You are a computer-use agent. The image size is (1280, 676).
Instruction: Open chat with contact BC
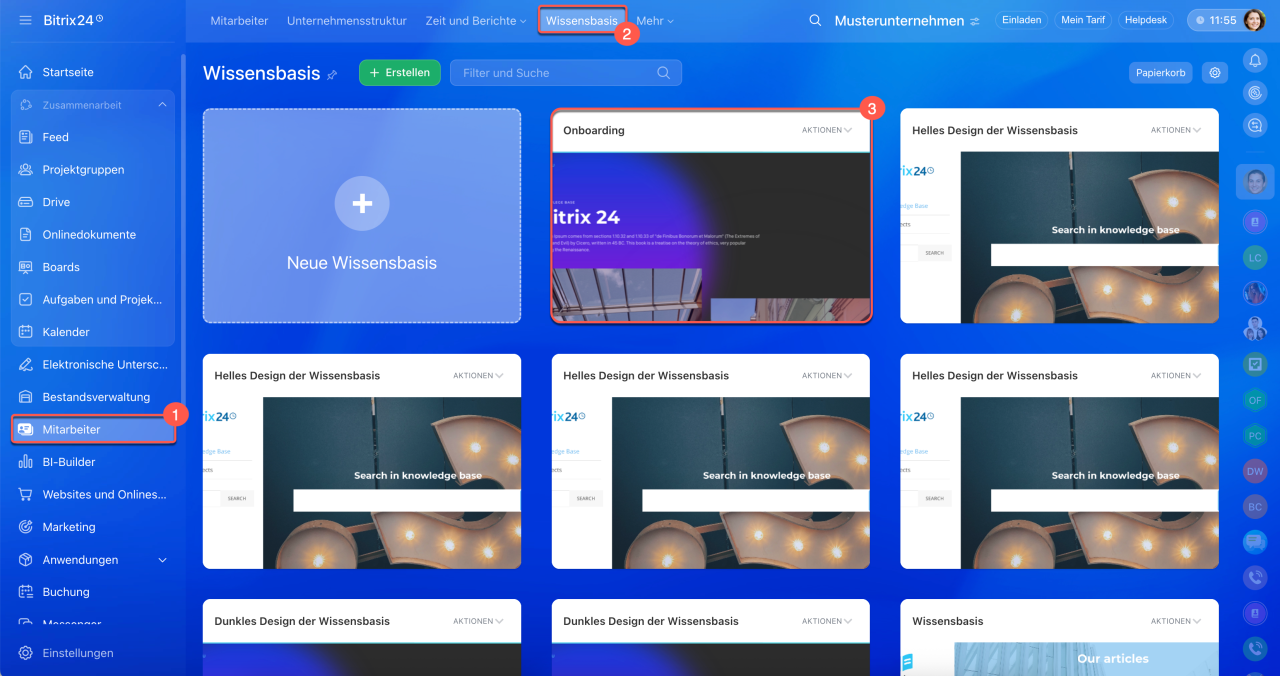pos(1255,507)
